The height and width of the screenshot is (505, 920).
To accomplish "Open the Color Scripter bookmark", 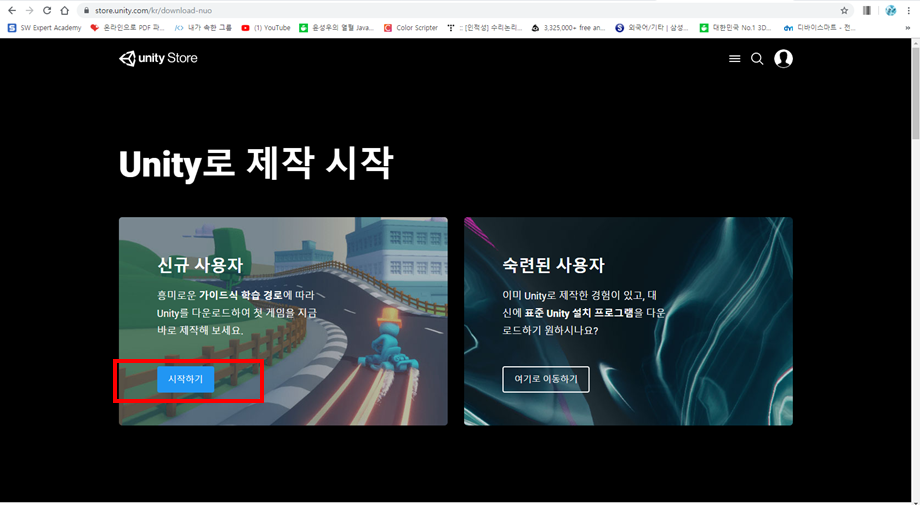I will [411, 28].
